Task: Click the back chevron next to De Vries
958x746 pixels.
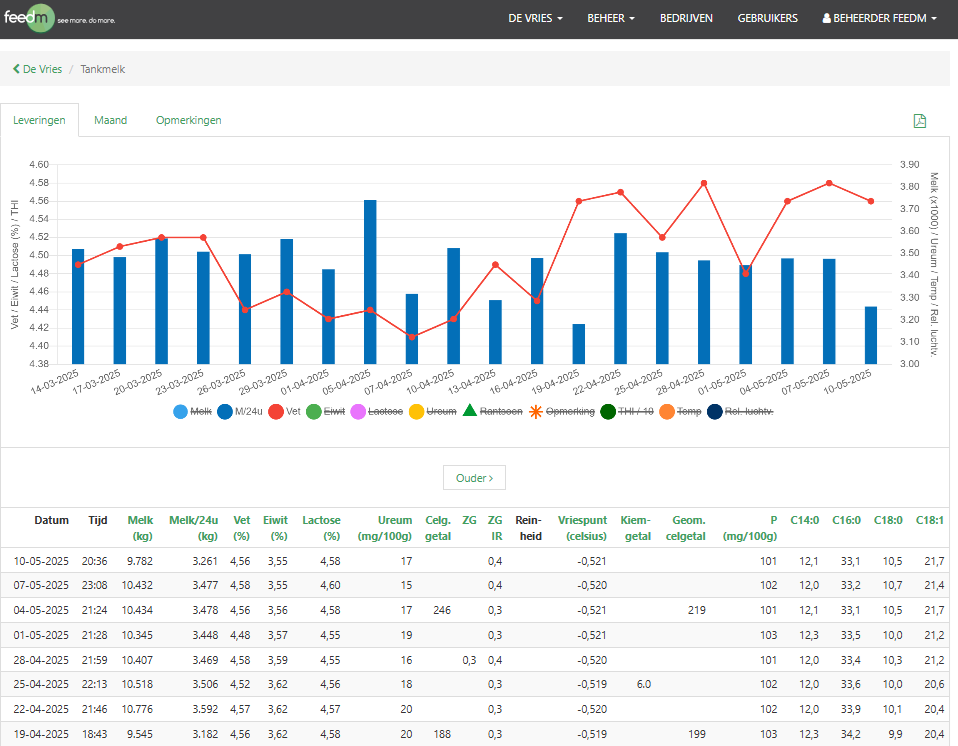Action: [x=16, y=69]
